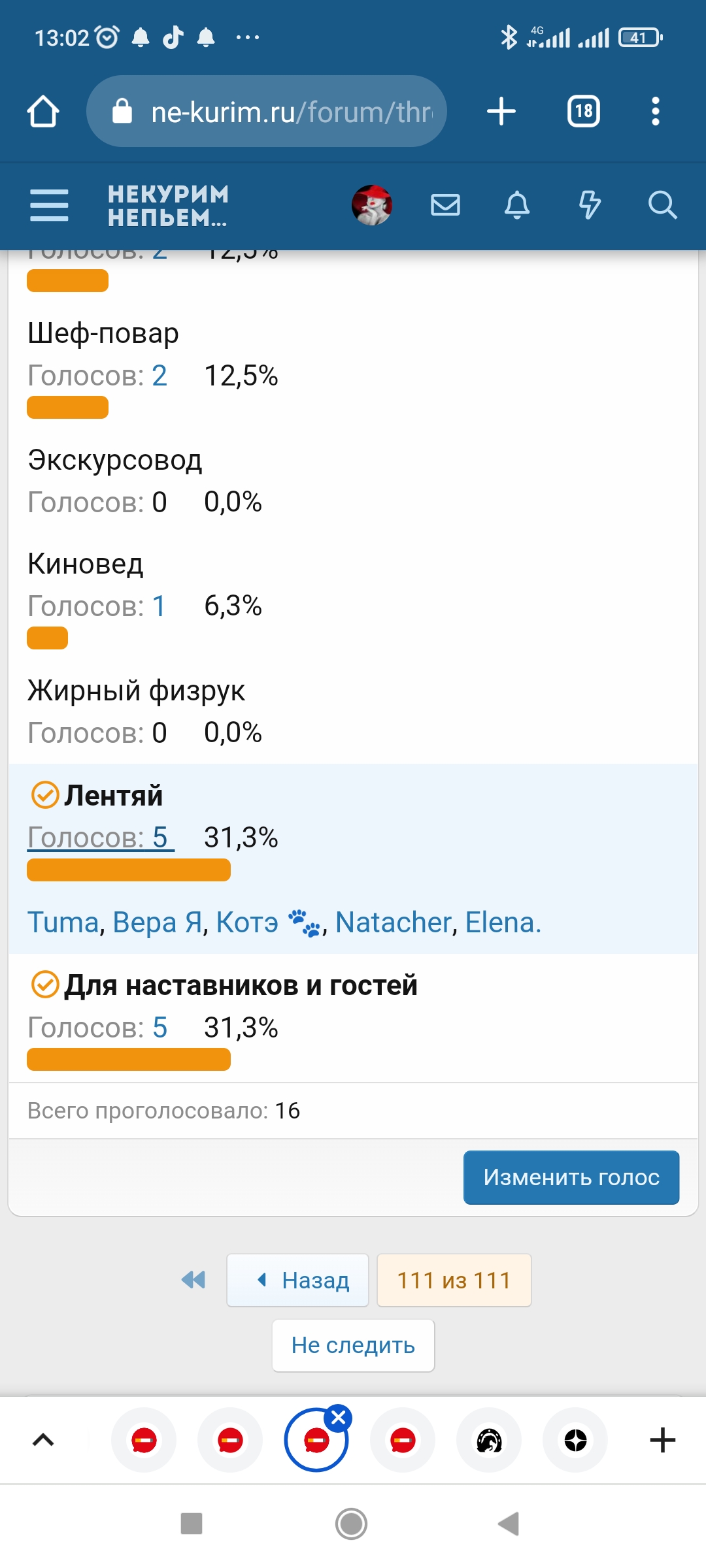Tap the browser home icon

click(43, 111)
